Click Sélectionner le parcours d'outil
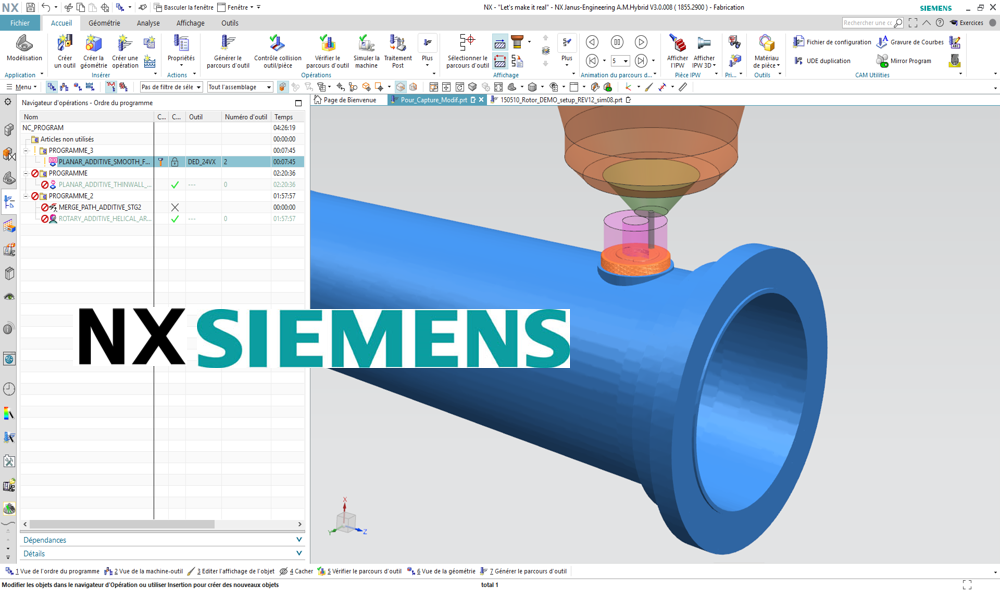The image size is (1000, 591). [467, 51]
